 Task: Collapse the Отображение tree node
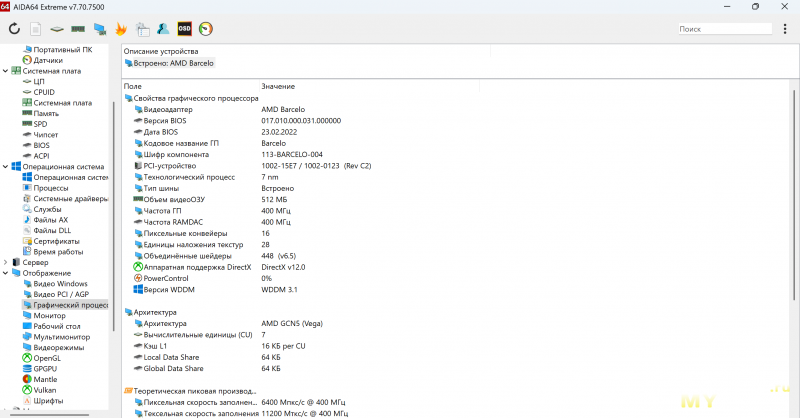coord(6,273)
